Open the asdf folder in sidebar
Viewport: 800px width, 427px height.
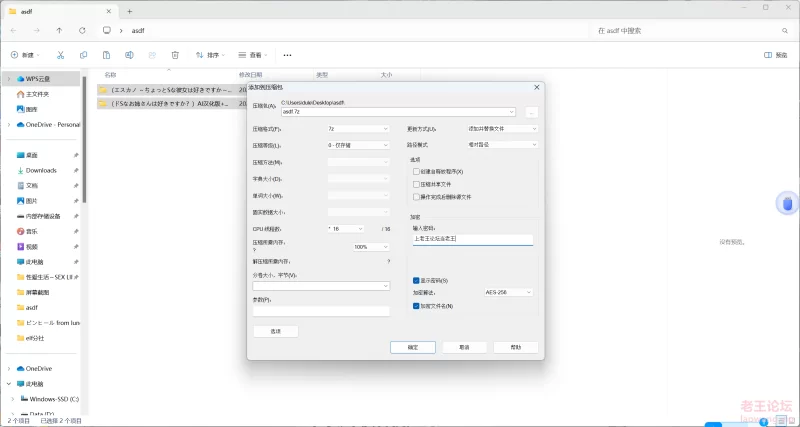pos(28,308)
